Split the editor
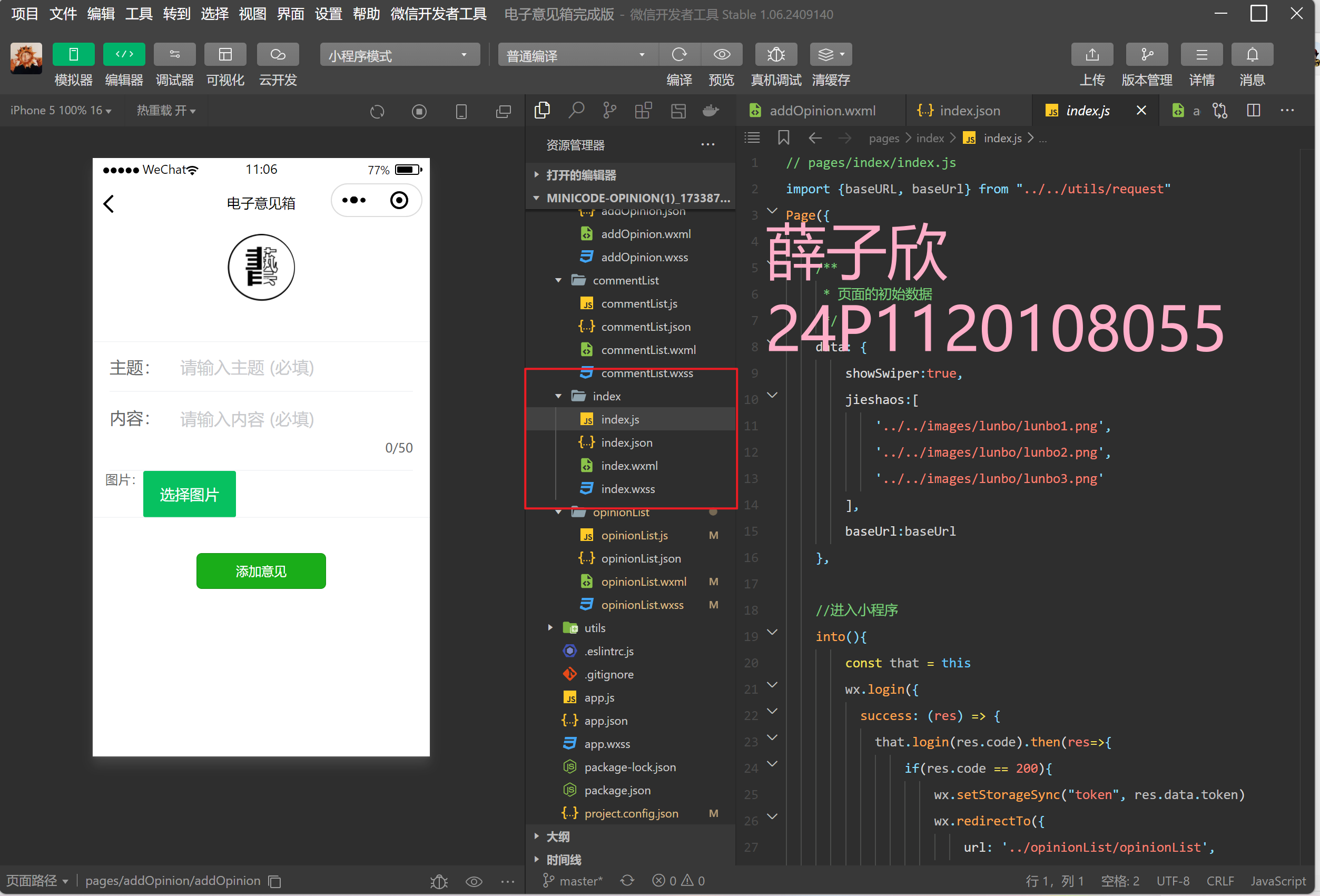Viewport: 1320px width, 896px height. [x=1254, y=110]
